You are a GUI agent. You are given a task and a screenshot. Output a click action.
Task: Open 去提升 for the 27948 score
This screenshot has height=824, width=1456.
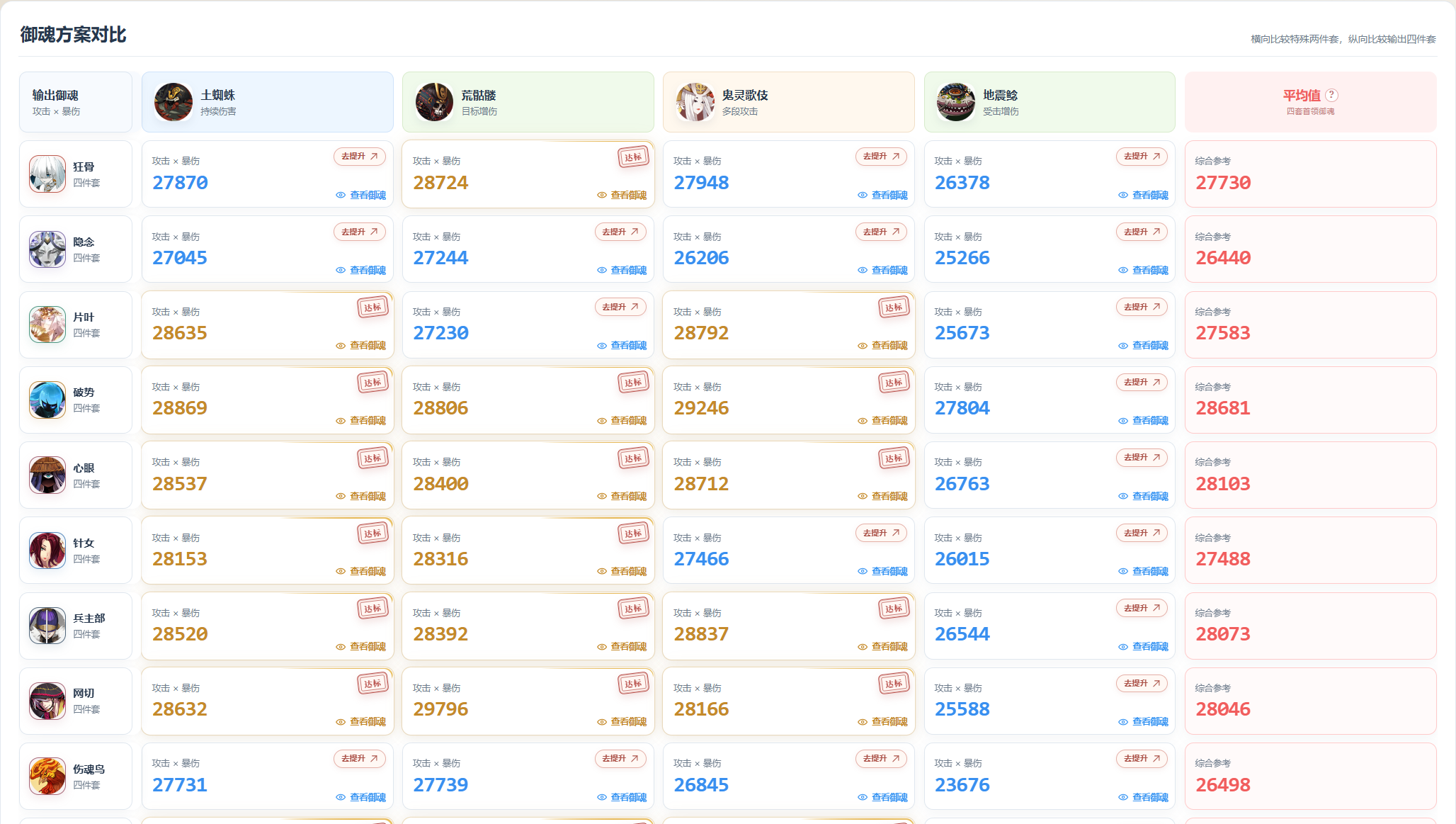(x=882, y=157)
